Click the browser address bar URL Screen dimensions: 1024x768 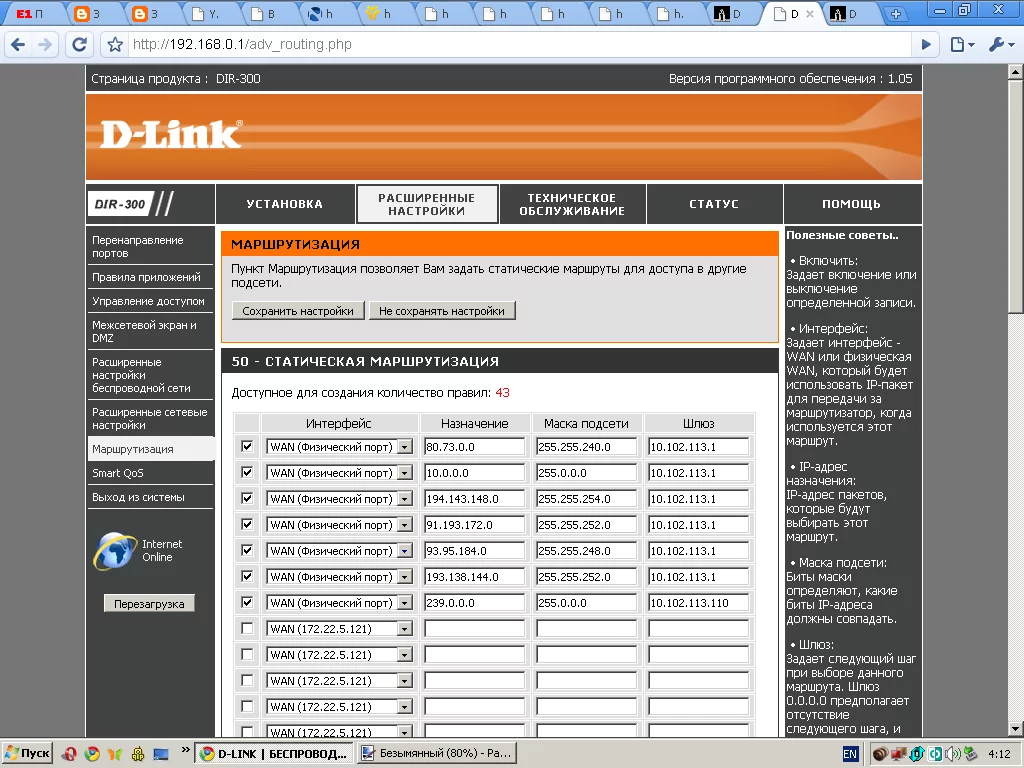[242, 44]
